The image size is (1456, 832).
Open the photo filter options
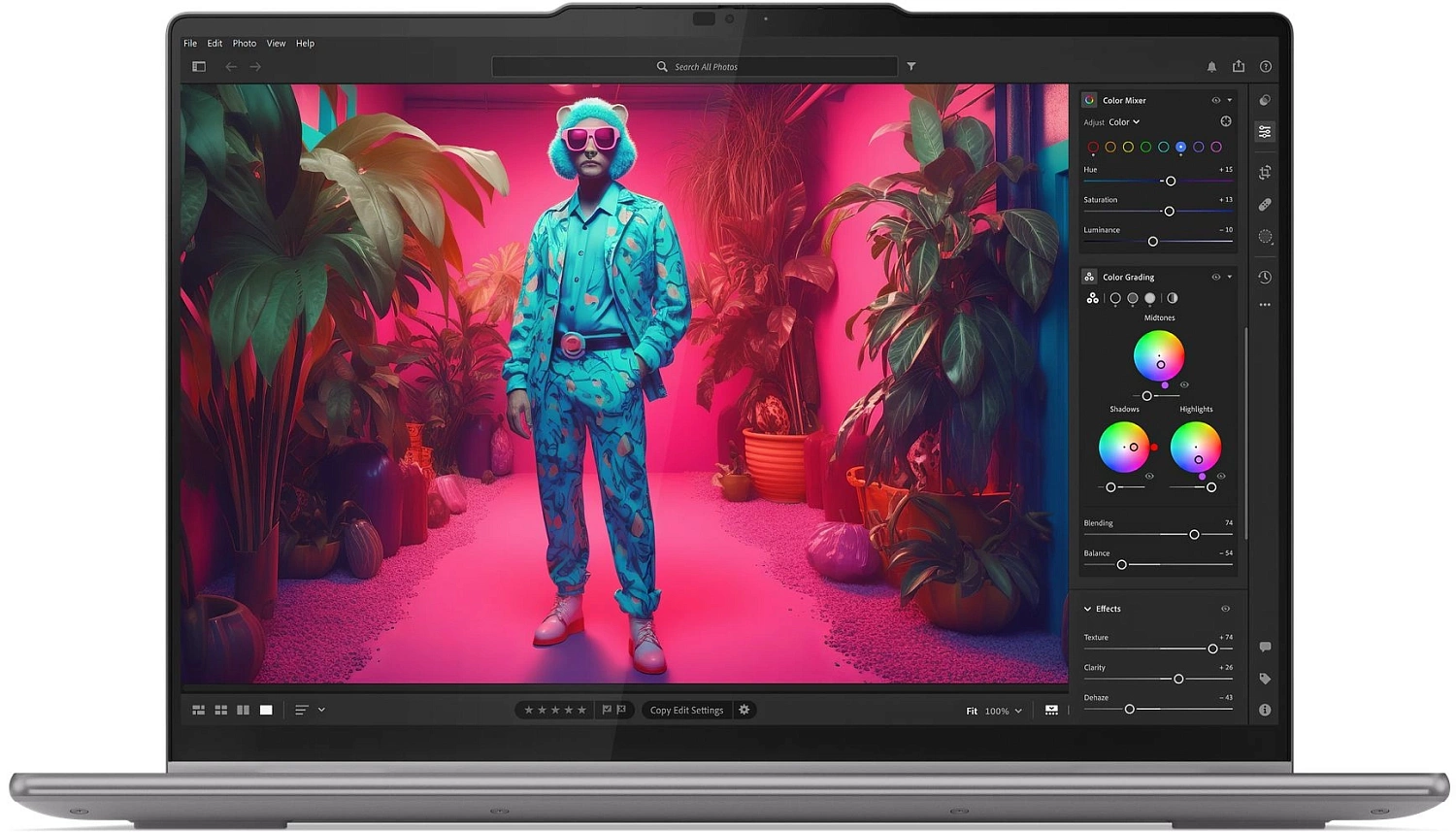910,66
